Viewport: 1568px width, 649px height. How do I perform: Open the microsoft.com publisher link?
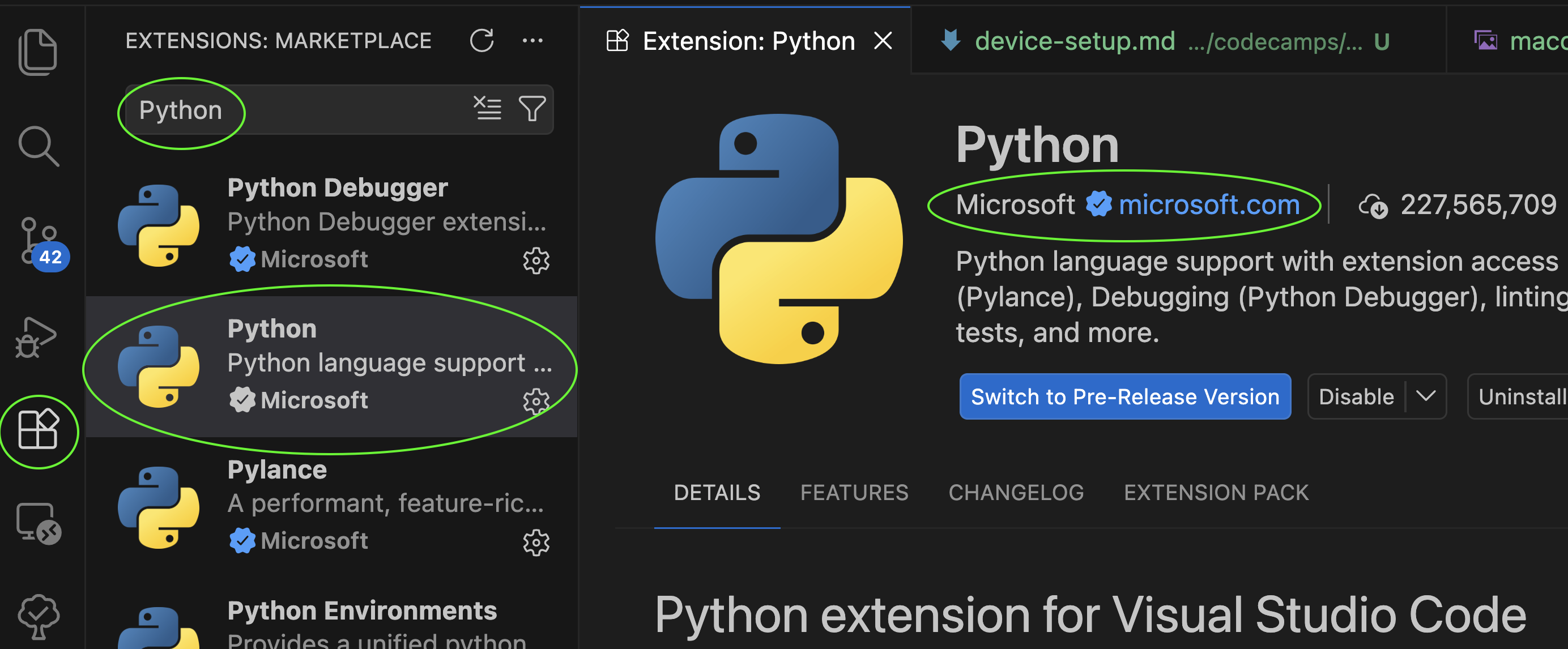(1209, 204)
